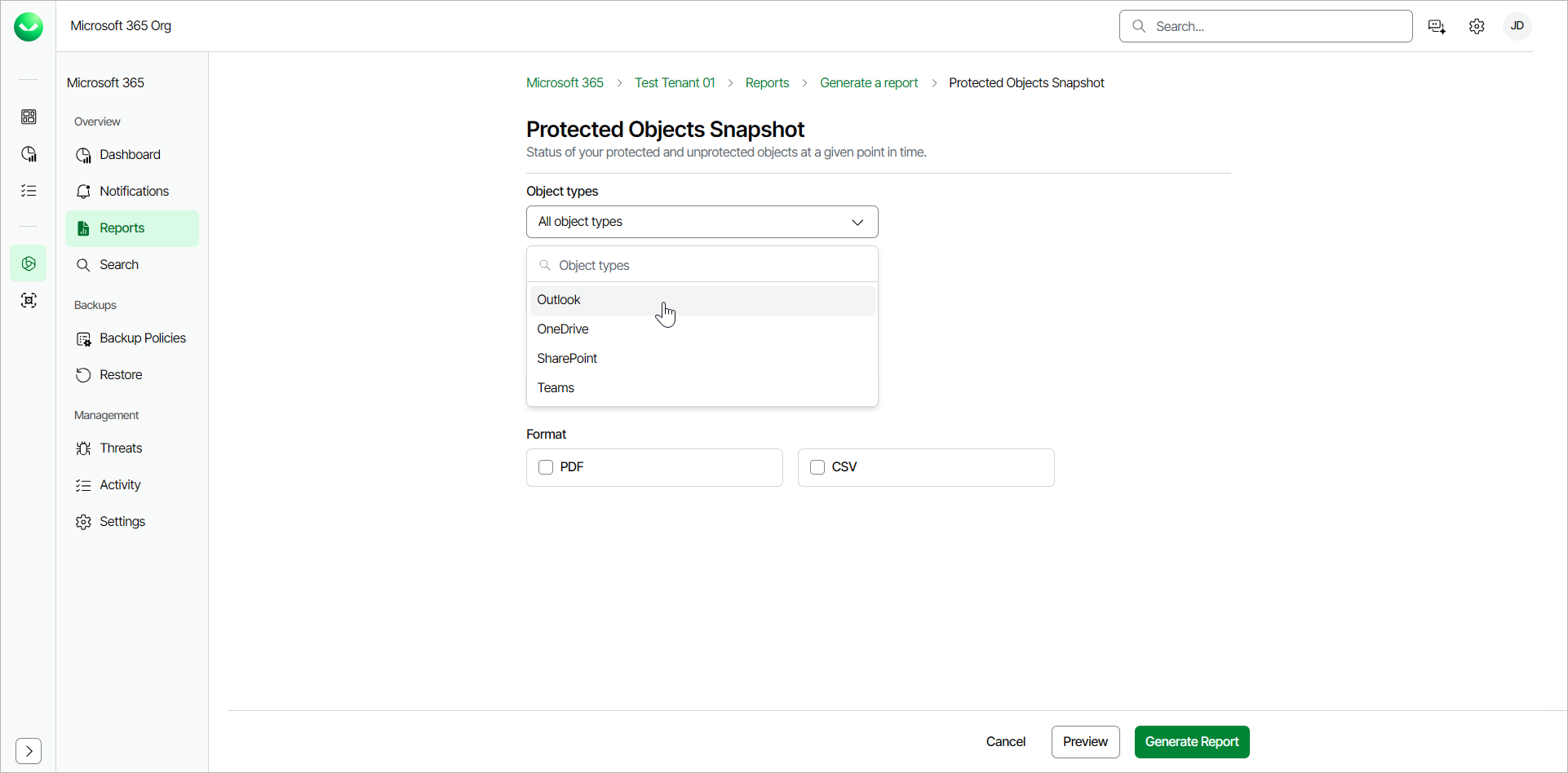Focus the top Search... field
1568x773 pixels.
click(x=1266, y=26)
